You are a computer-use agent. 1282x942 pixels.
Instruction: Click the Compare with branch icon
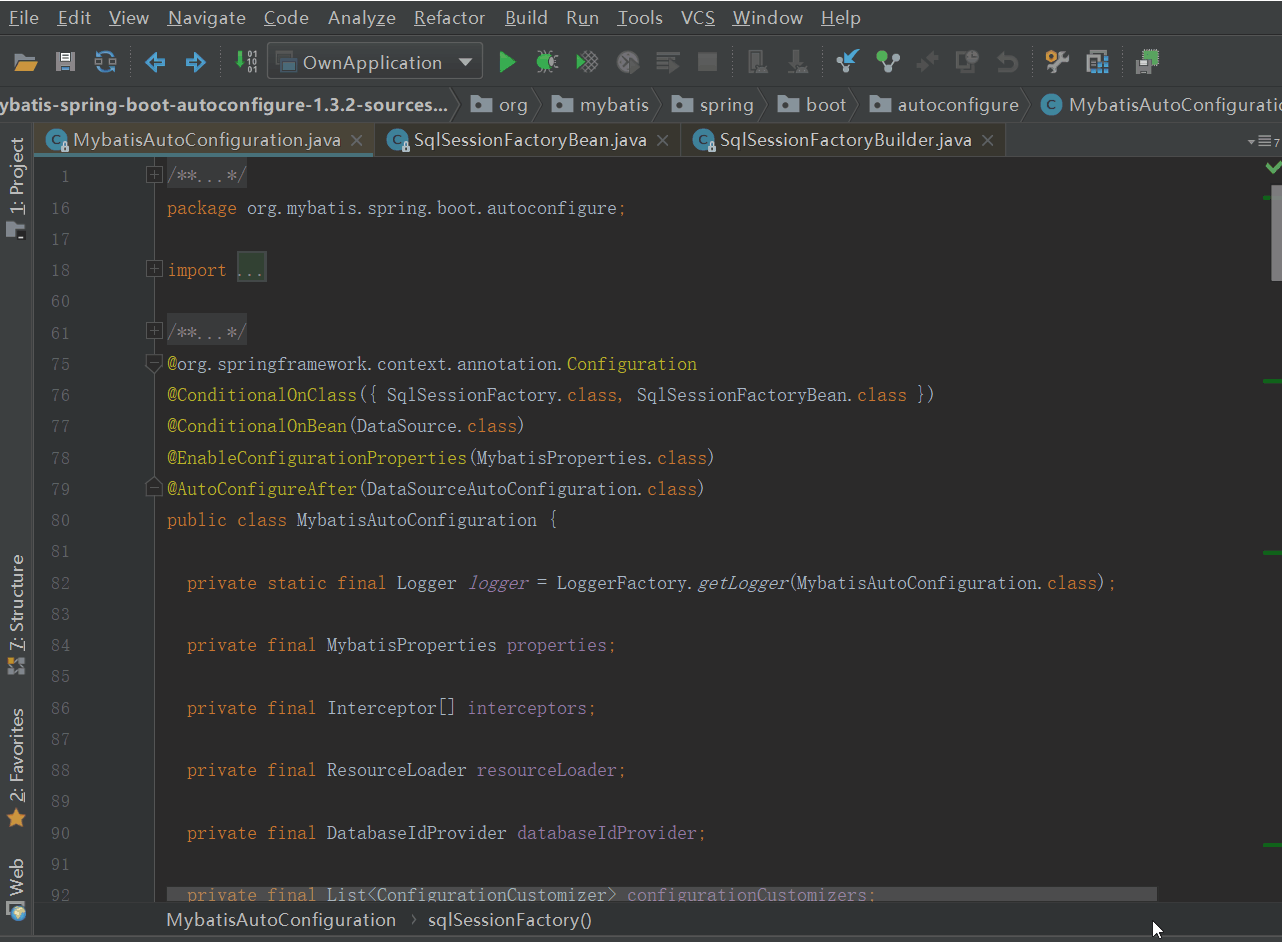[927, 62]
